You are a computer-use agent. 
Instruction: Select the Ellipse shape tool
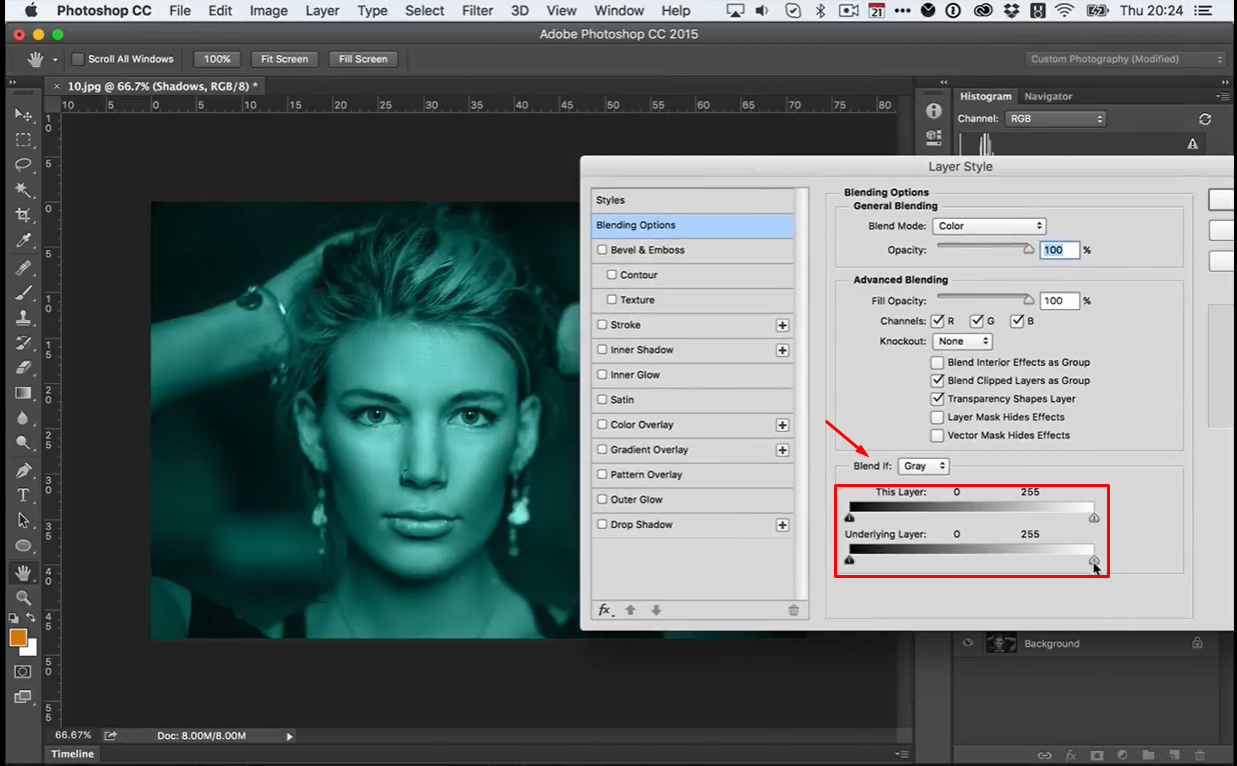pyautogui.click(x=23, y=546)
